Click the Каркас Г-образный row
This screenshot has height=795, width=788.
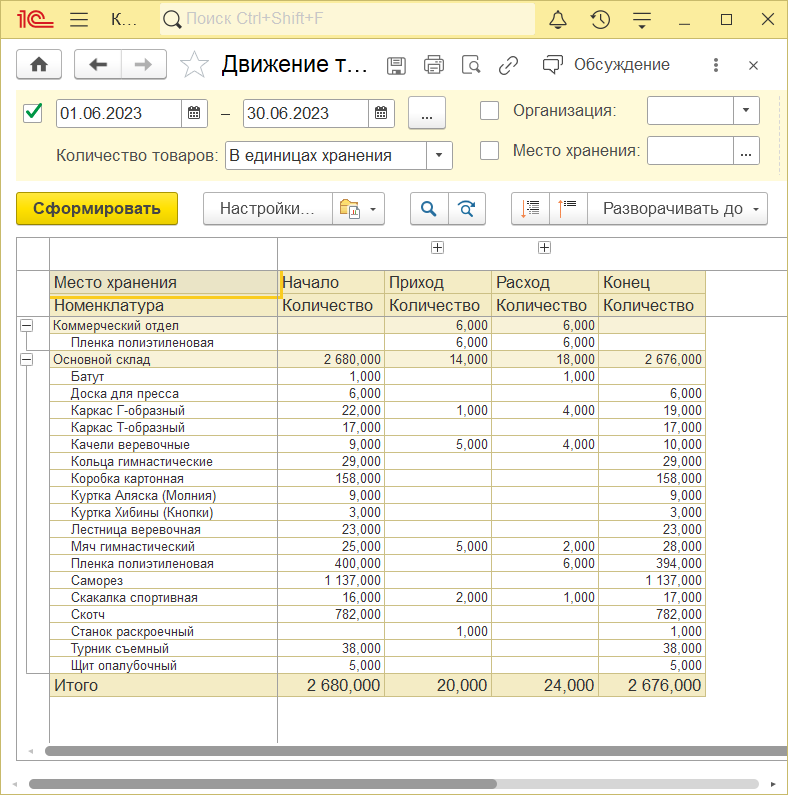click(377, 410)
